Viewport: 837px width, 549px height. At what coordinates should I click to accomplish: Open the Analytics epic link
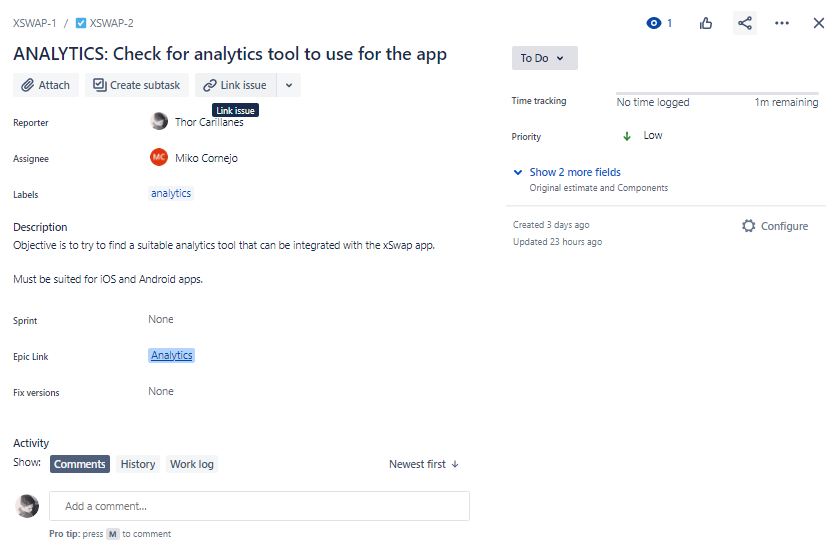(171, 355)
